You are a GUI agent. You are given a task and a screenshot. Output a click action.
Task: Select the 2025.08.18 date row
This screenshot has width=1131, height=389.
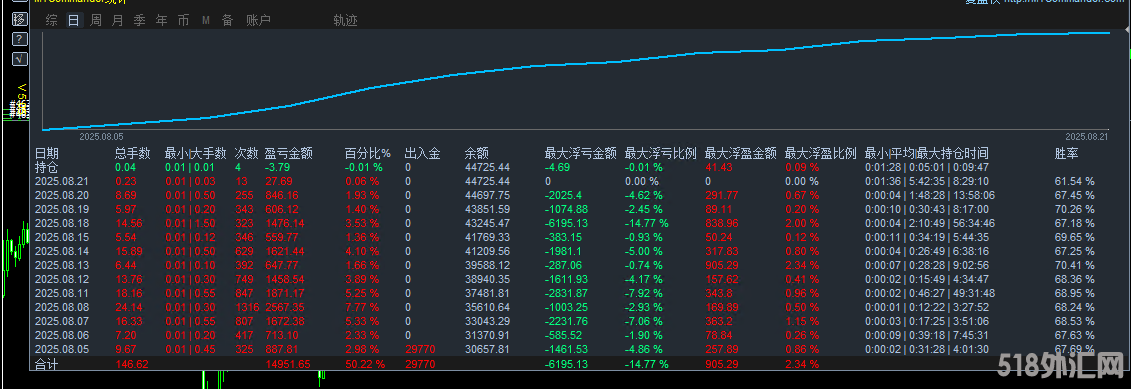pos(61,223)
